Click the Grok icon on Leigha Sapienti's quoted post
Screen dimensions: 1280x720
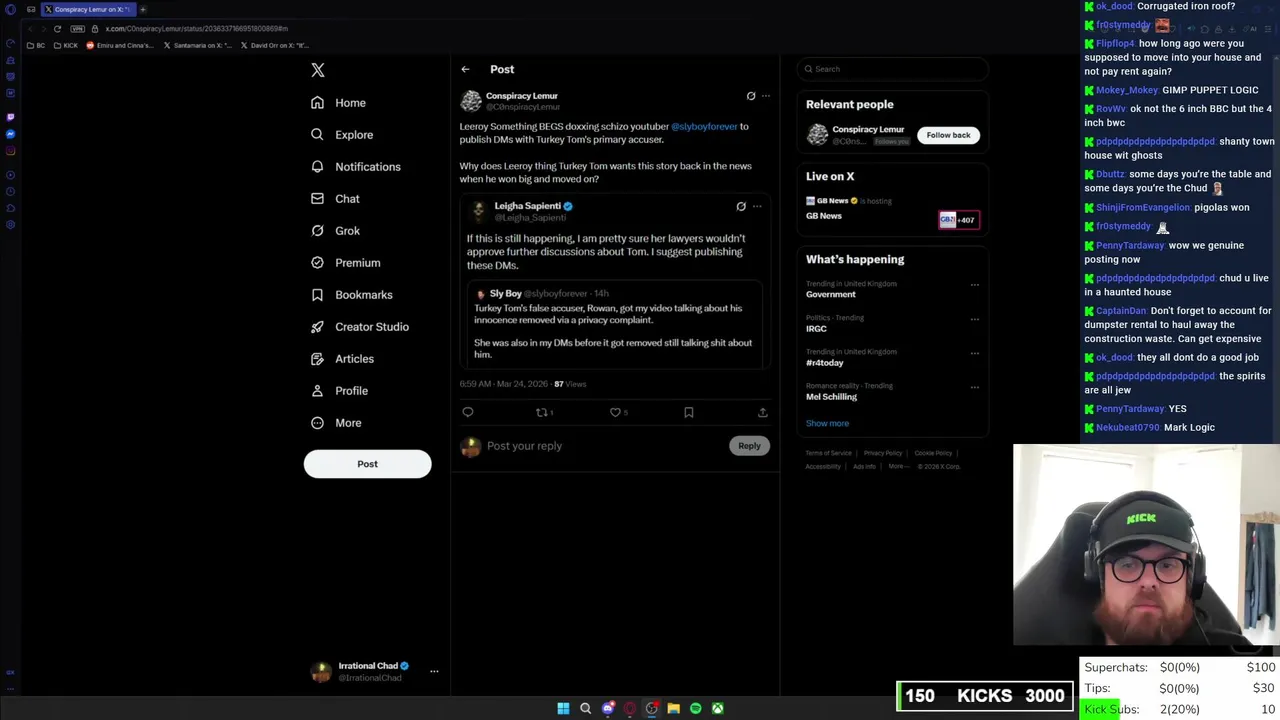[x=741, y=206]
